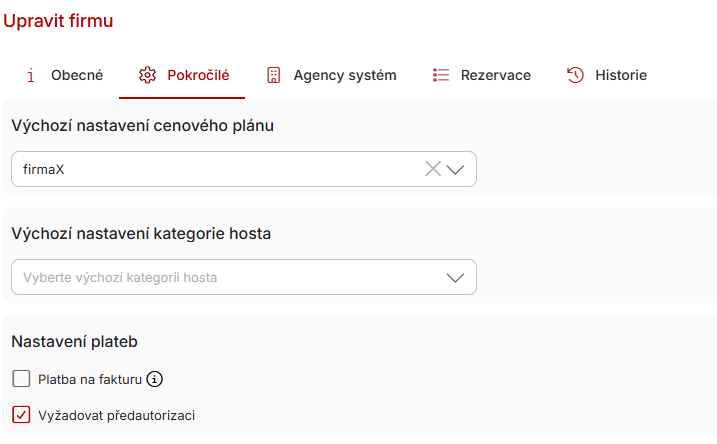The height and width of the screenshot is (444, 717).
Task: Click the gear icon on Pokročilé tab
Action: [x=147, y=75]
